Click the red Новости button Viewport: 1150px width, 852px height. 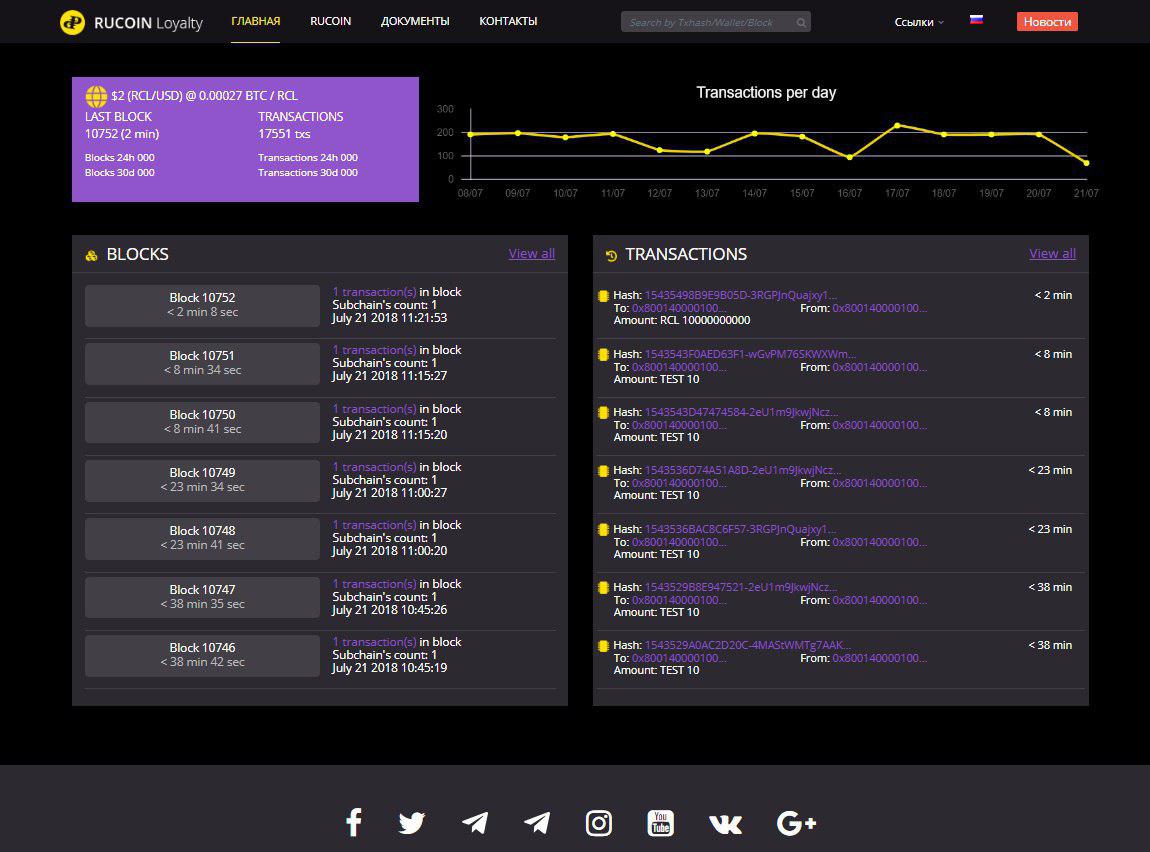point(1047,22)
